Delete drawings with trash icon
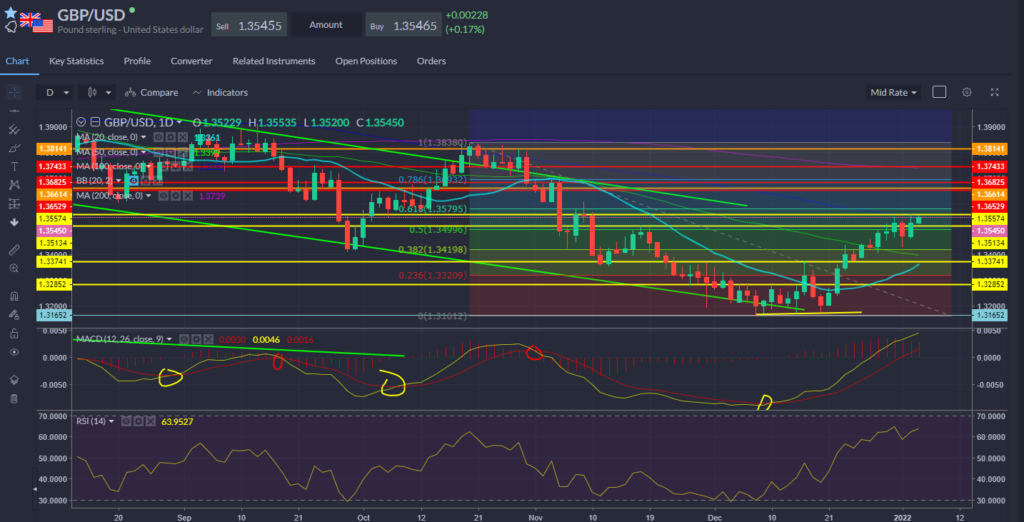 [13, 398]
